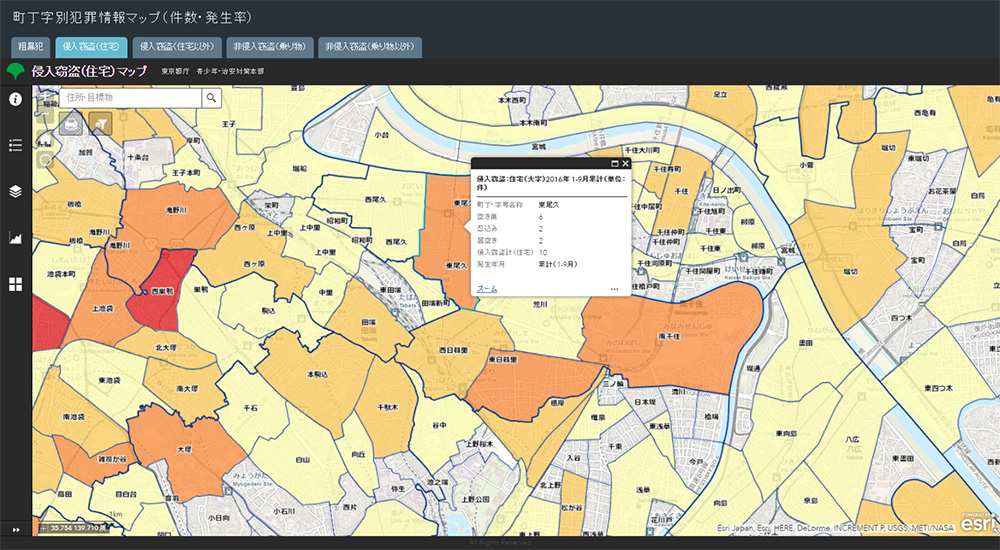
Task: Click the print widget icon on the map
Action: coord(72,123)
